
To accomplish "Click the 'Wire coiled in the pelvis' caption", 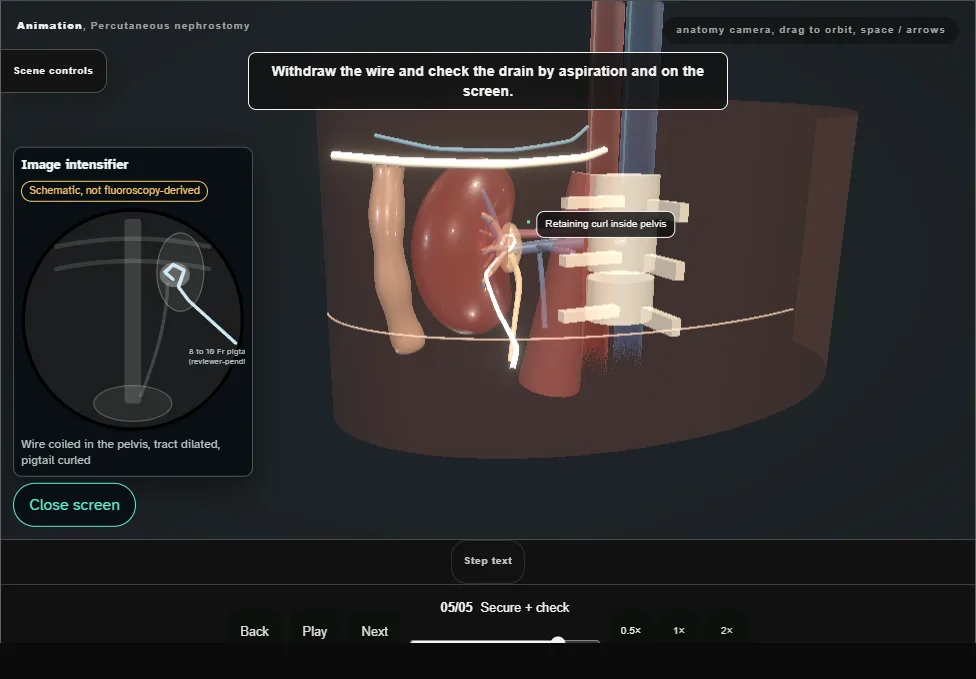I will tap(120, 452).
